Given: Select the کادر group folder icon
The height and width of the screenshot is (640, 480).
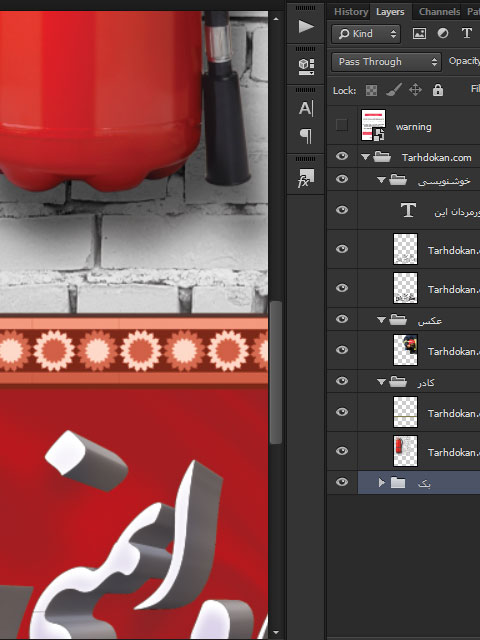Looking at the screenshot, I should pyautogui.click(x=398, y=382).
